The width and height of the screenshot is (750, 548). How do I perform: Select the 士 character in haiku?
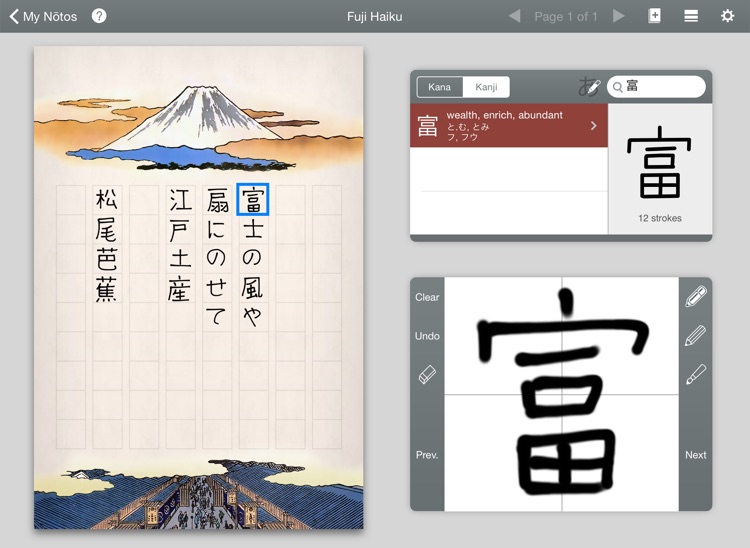253,229
